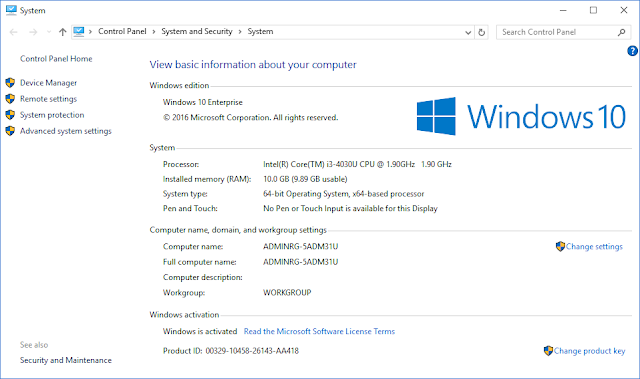The height and width of the screenshot is (379, 640).
Task: Select Control Panel breadcrumb
Action: pyautogui.click(x=122, y=31)
